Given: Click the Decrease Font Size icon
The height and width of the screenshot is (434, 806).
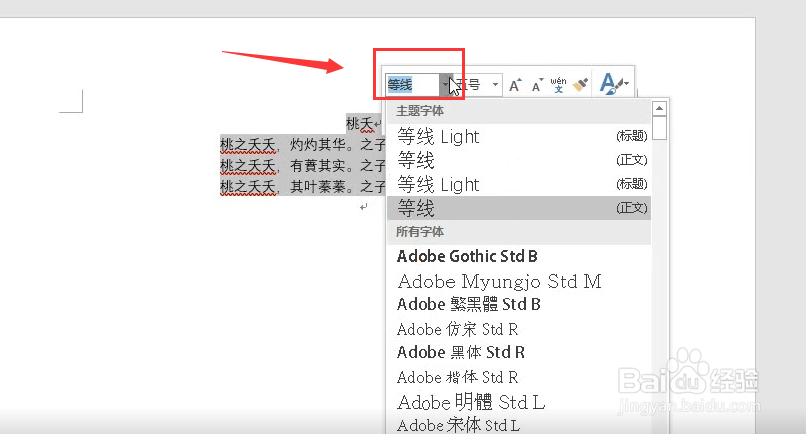Looking at the screenshot, I should pos(538,85).
